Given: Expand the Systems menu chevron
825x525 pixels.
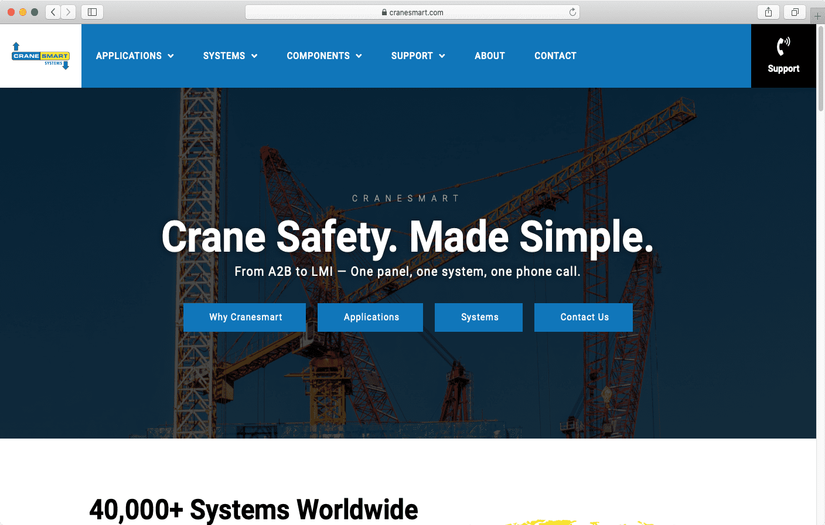Looking at the screenshot, I should point(254,56).
